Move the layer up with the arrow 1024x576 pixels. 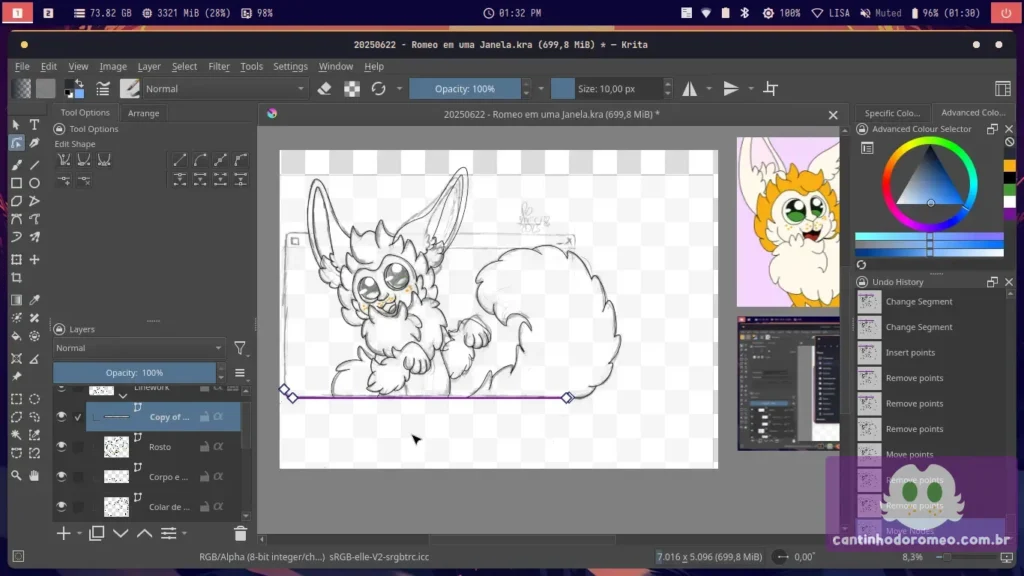tap(144, 534)
